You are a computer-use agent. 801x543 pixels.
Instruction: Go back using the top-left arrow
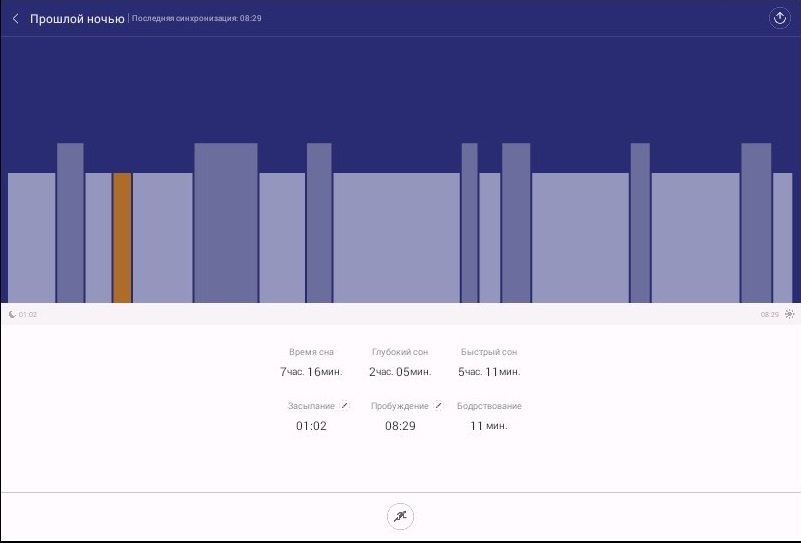(15, 19)
